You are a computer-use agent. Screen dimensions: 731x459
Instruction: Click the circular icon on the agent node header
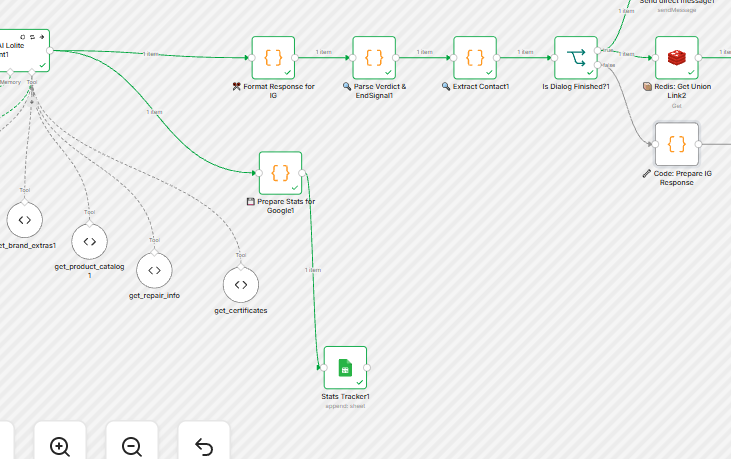click(x=22, y=37)
